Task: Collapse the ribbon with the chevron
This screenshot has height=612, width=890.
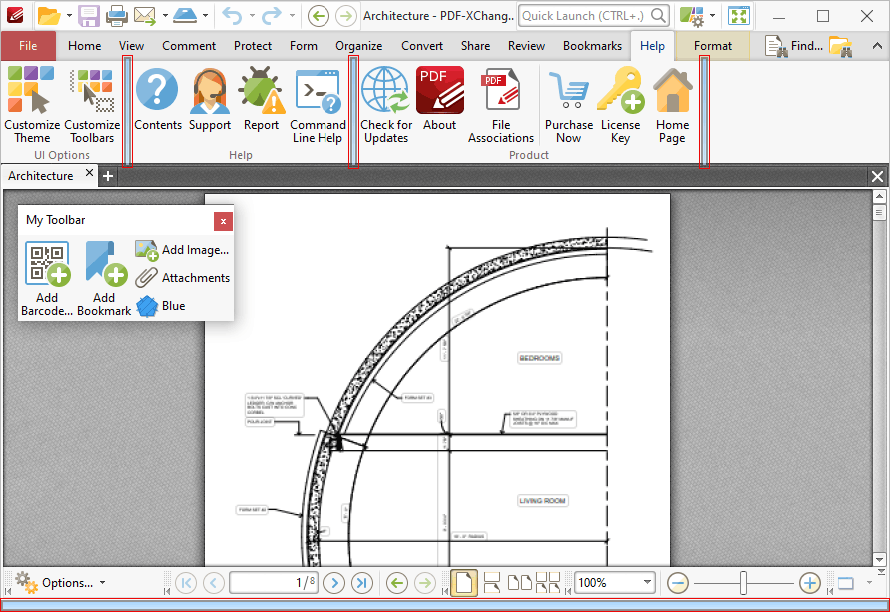Action: pyautogui.click(x=877, y=46)
